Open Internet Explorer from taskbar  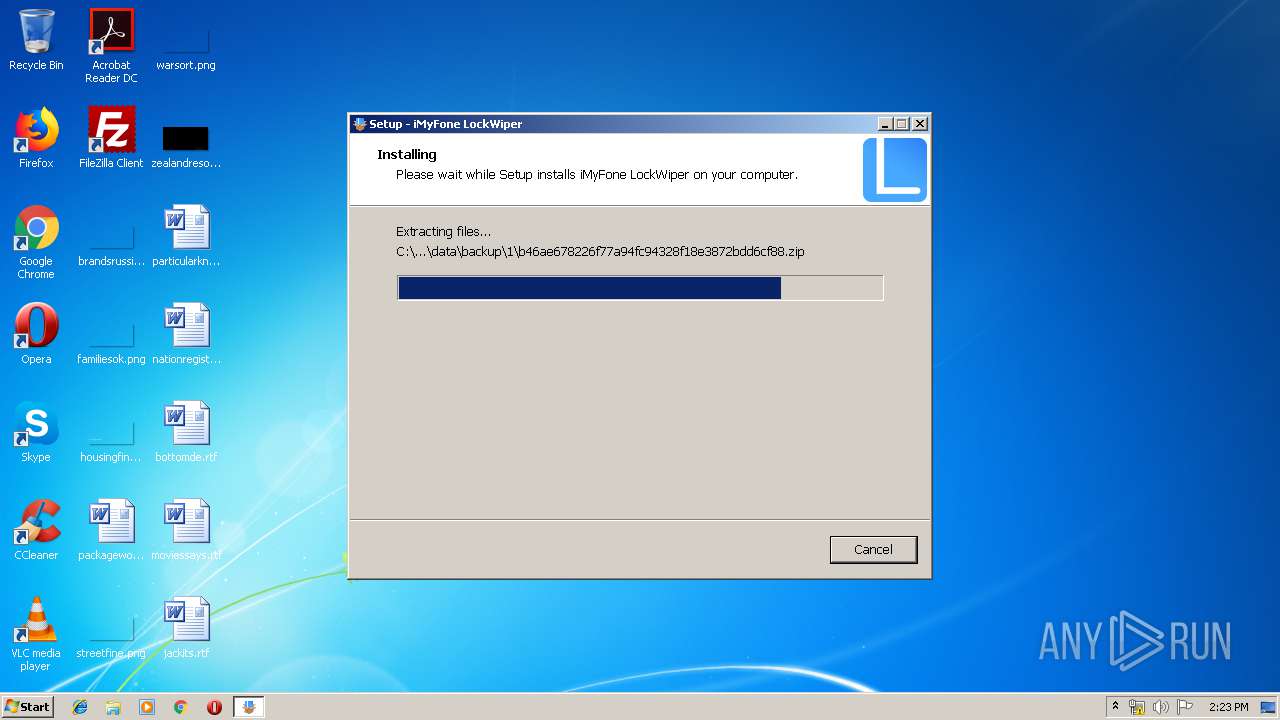click(80, 707)
